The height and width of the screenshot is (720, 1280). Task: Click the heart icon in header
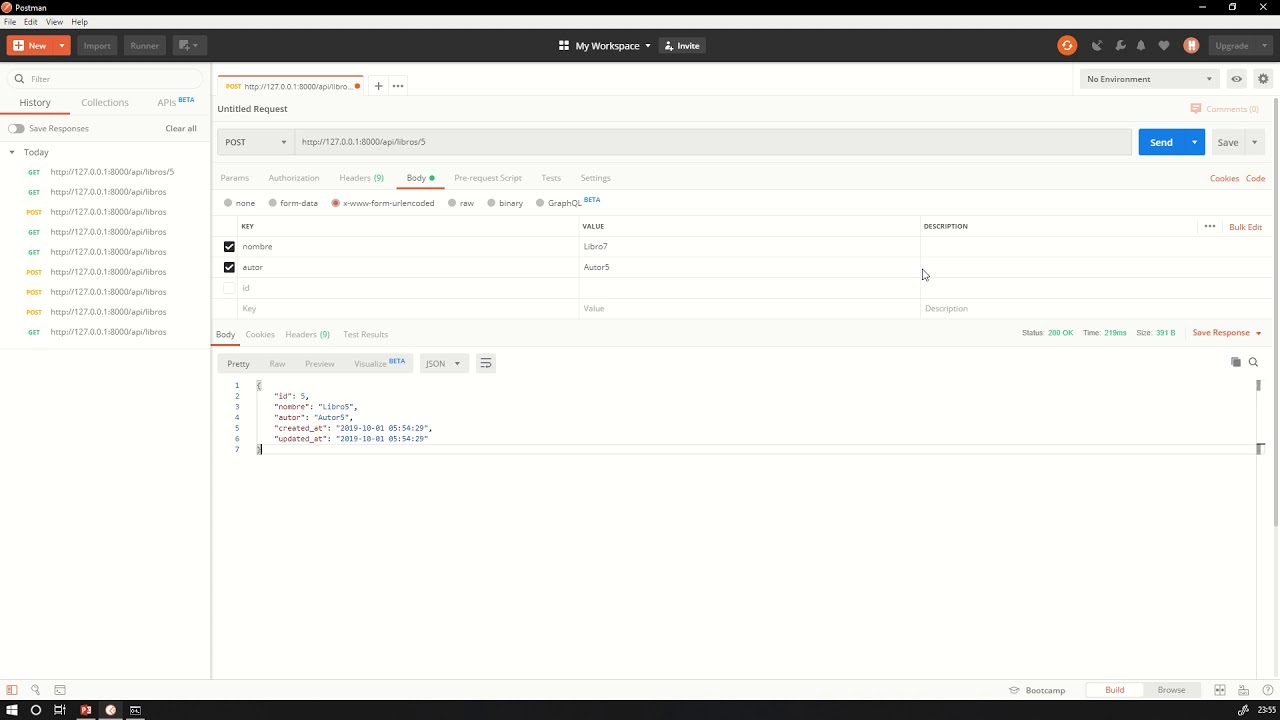point(1163,45)
